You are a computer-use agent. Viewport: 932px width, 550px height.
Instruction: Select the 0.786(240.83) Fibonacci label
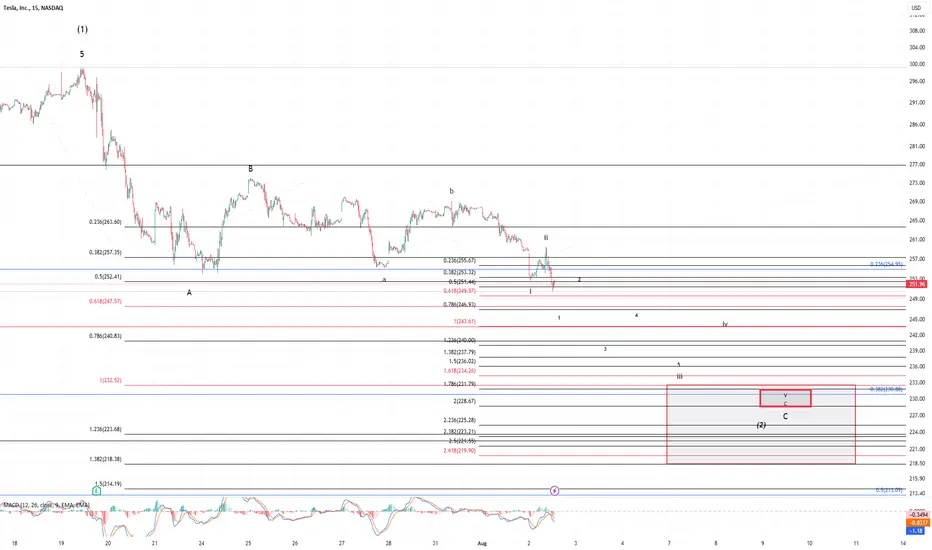[x=105, y=336]
